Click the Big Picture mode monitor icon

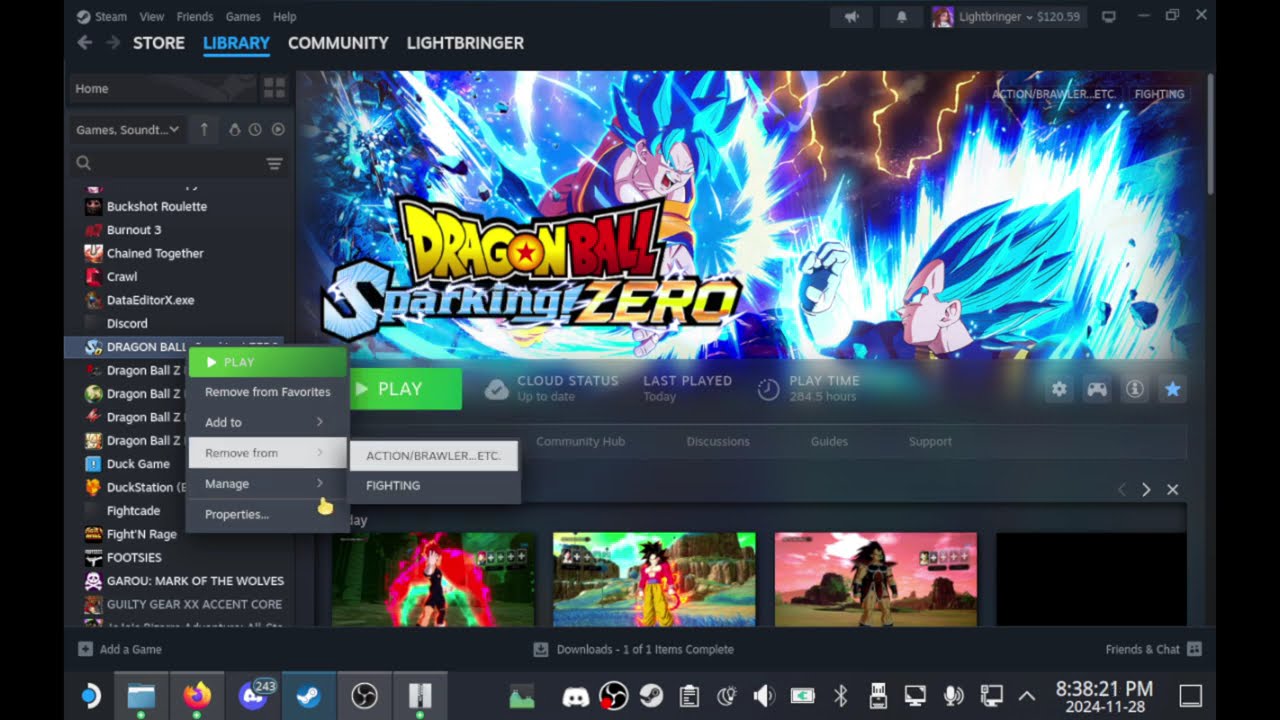pyautogui.click(x=1108, y=17)
